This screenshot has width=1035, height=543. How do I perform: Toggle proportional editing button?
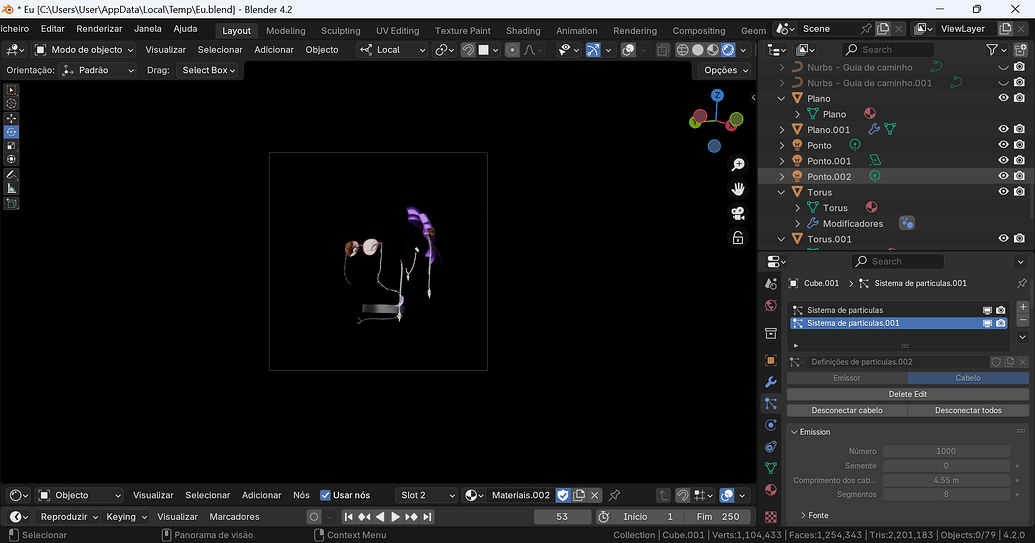(512, 49)
